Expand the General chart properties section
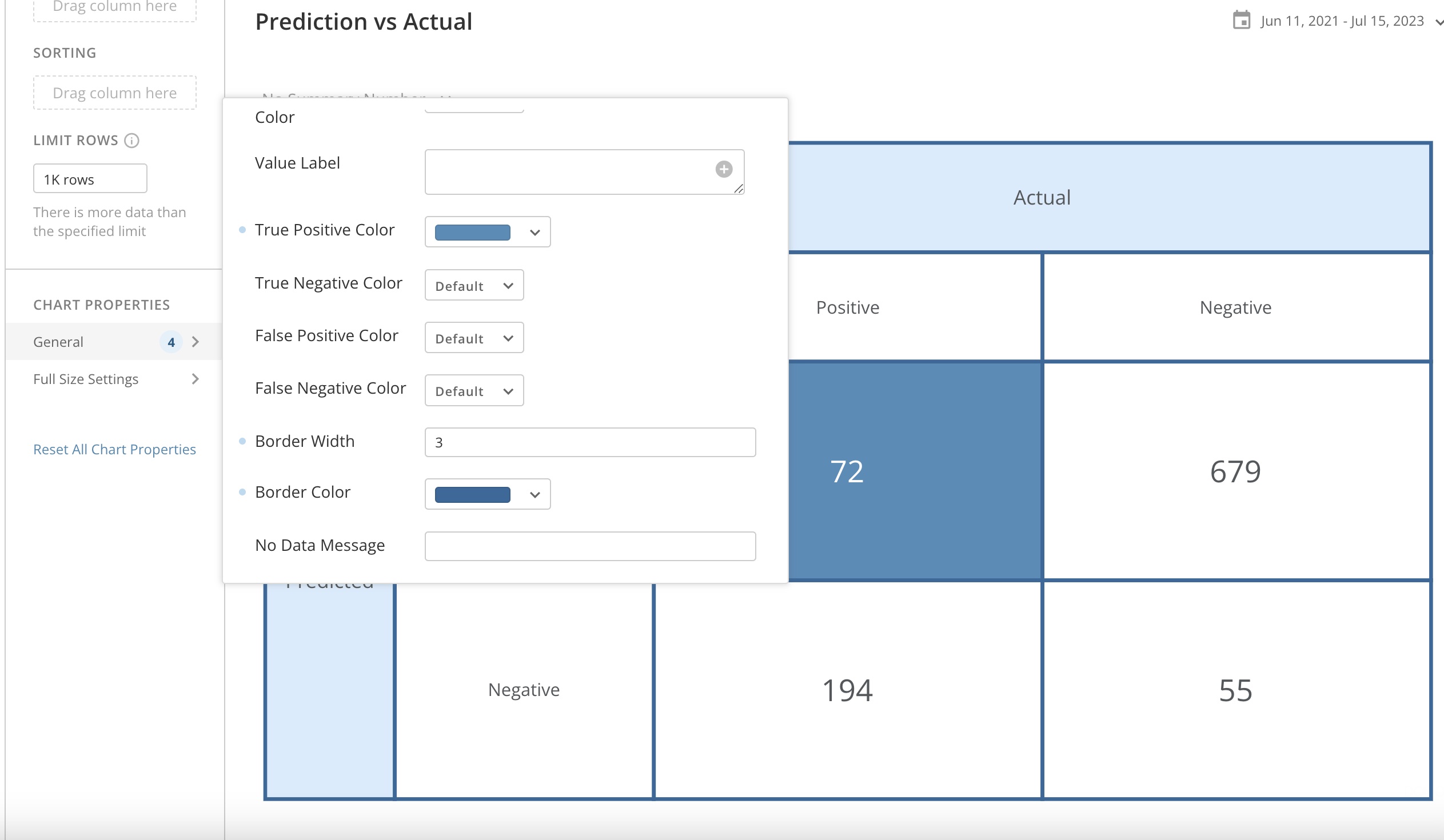Screen dimensions: 1444x840 click(196, 341)
